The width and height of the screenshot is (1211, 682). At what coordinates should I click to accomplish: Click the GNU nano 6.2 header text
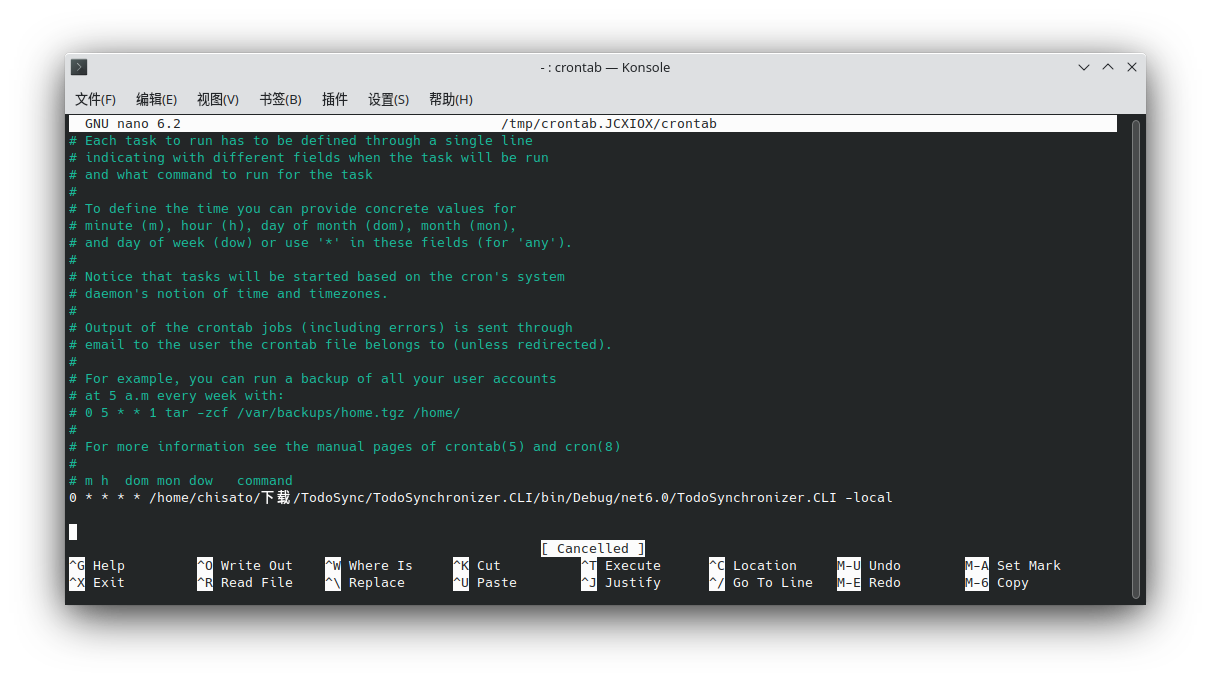coord(133,124)
